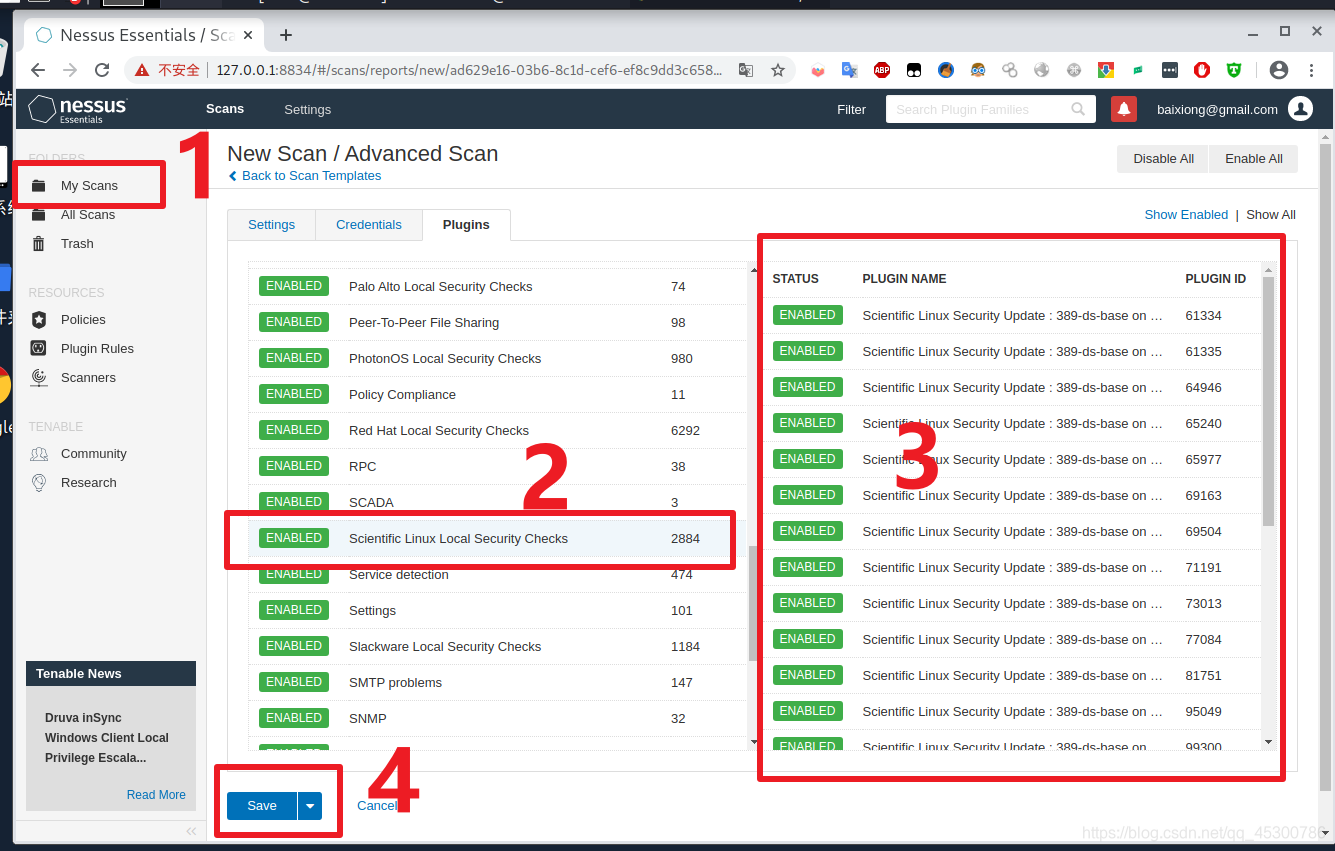Click Enable All button
1335x851 pixels.
coord(1254,159)
